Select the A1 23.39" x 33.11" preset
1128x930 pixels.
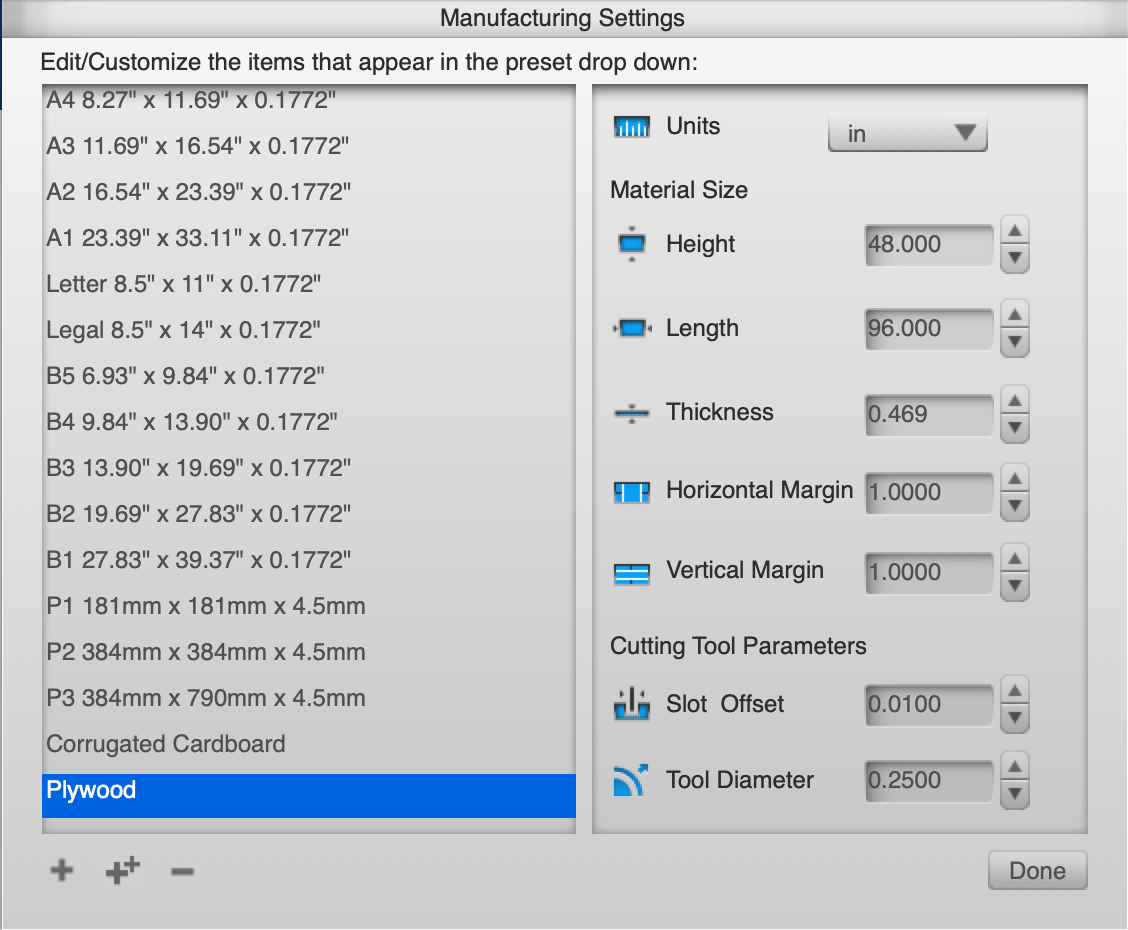point(309,238)
